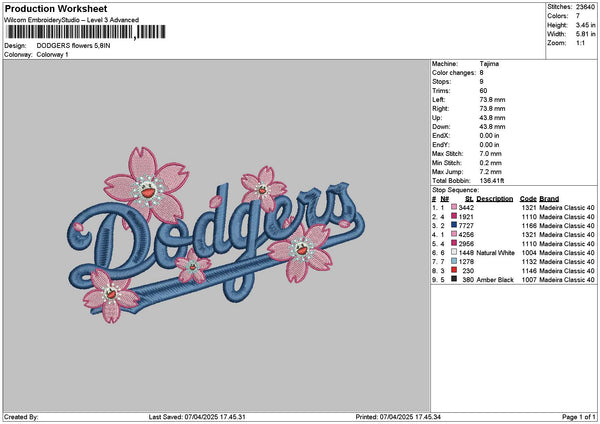The height and width of the screenshot is (424, 600).
Task: Select thread code 1166 in row 3
Action: pyautogui.click(x=529, y=225)
